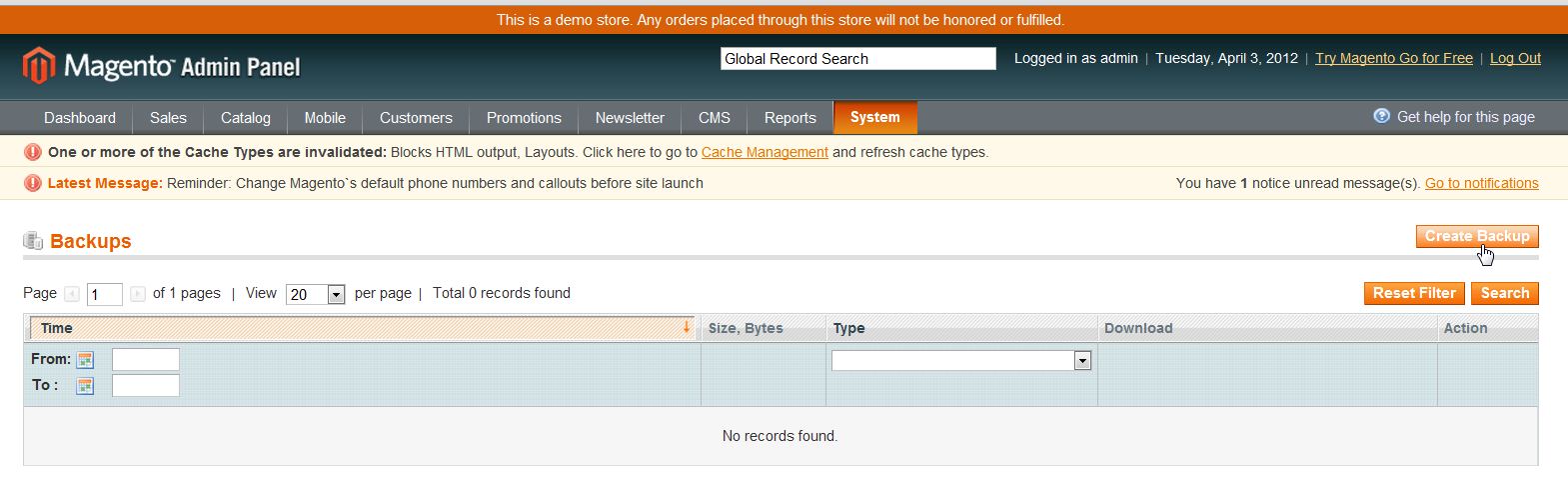Viewport: 1568px width, 499px height.
Task: Click the Total 0 records found text
Action: coord(502,293)
